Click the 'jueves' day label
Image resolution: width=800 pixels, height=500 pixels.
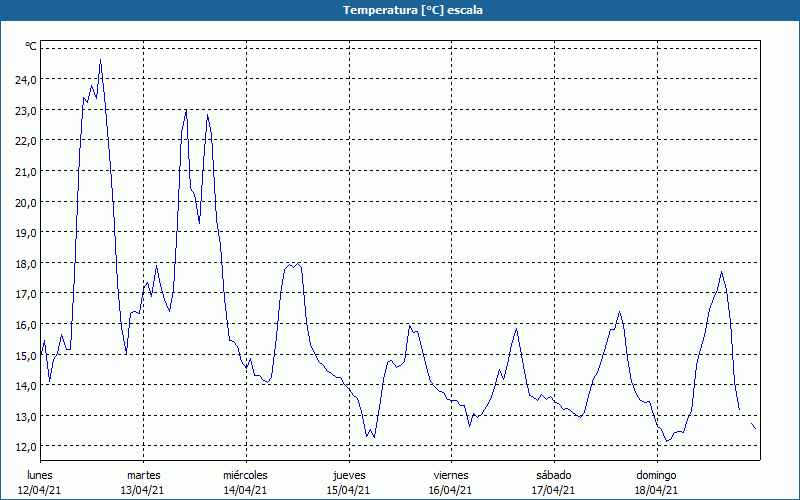click(x=349, y=475)
